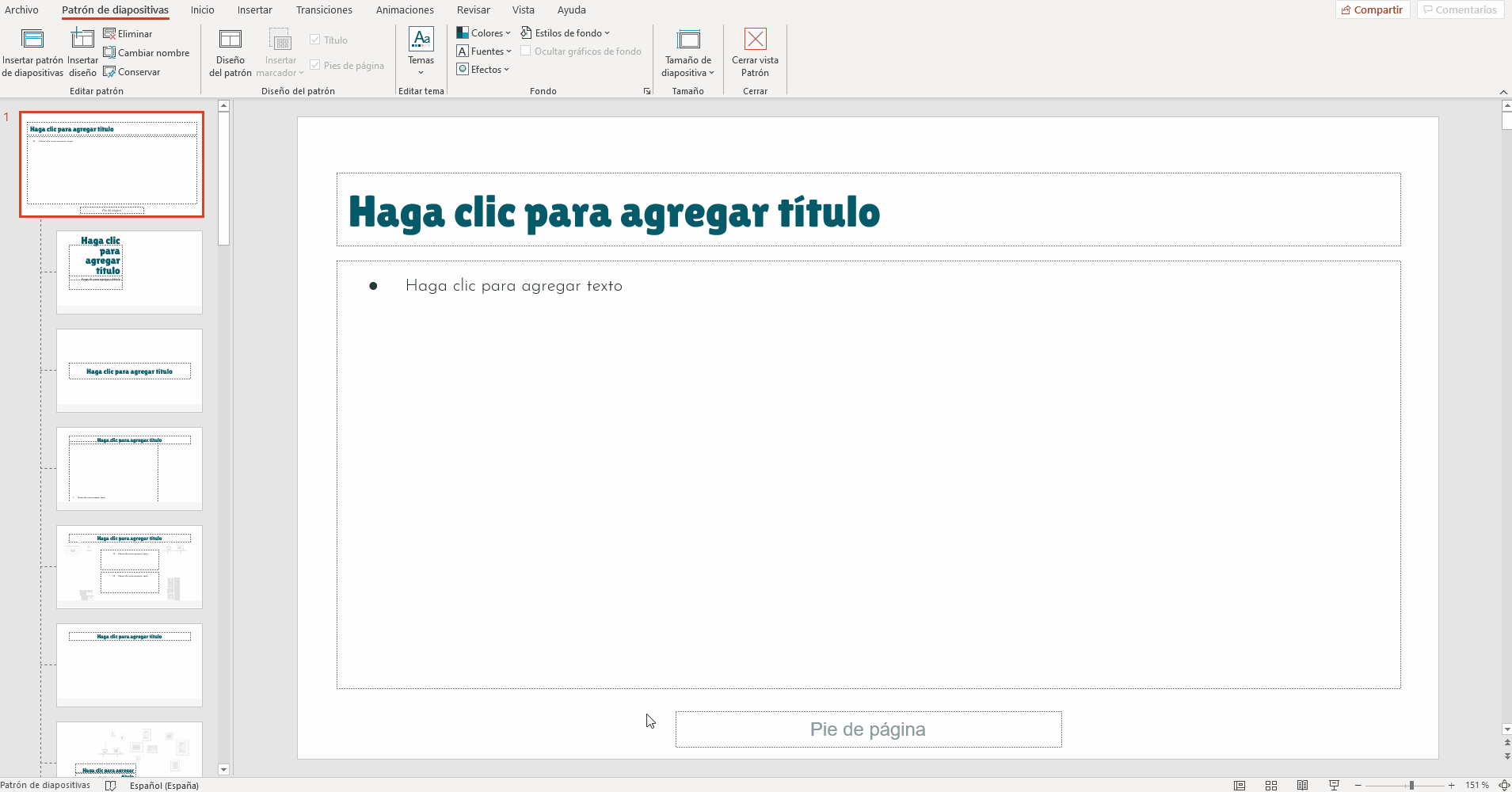Click the Compartir button

click(1373, 10)
